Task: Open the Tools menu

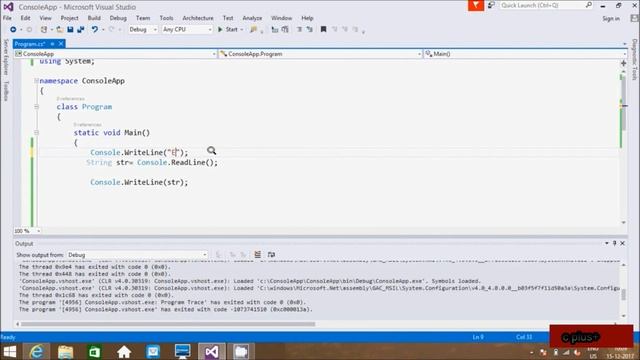Action: click(x=166, y=18)
